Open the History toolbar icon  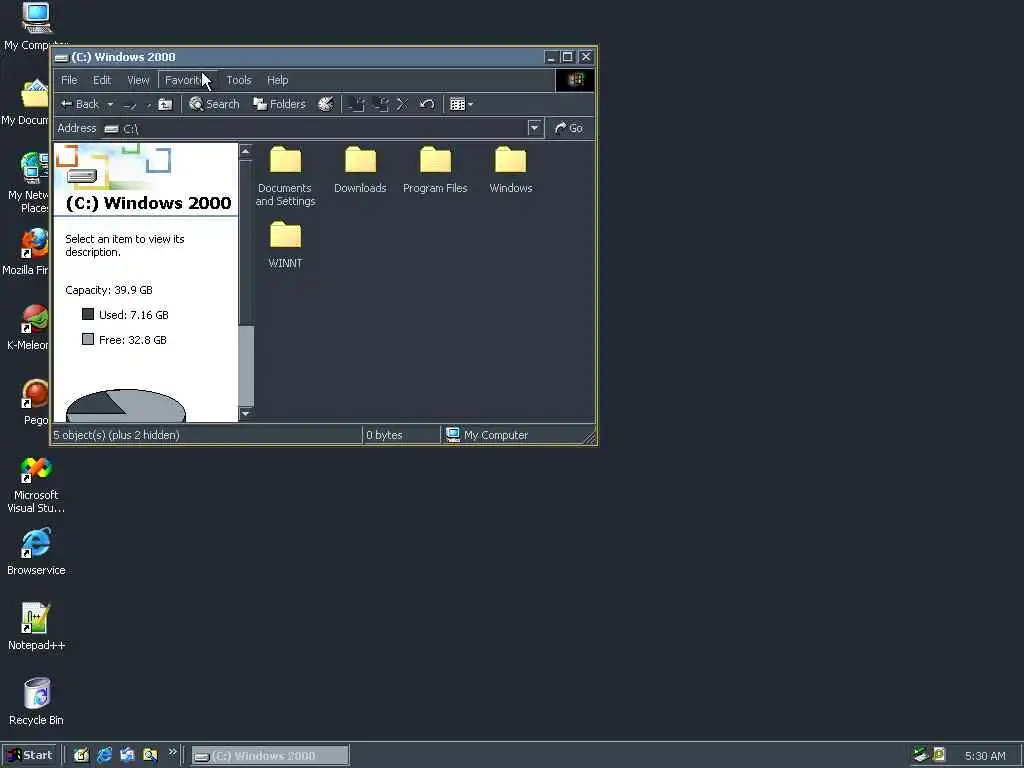tap(325, 104)
